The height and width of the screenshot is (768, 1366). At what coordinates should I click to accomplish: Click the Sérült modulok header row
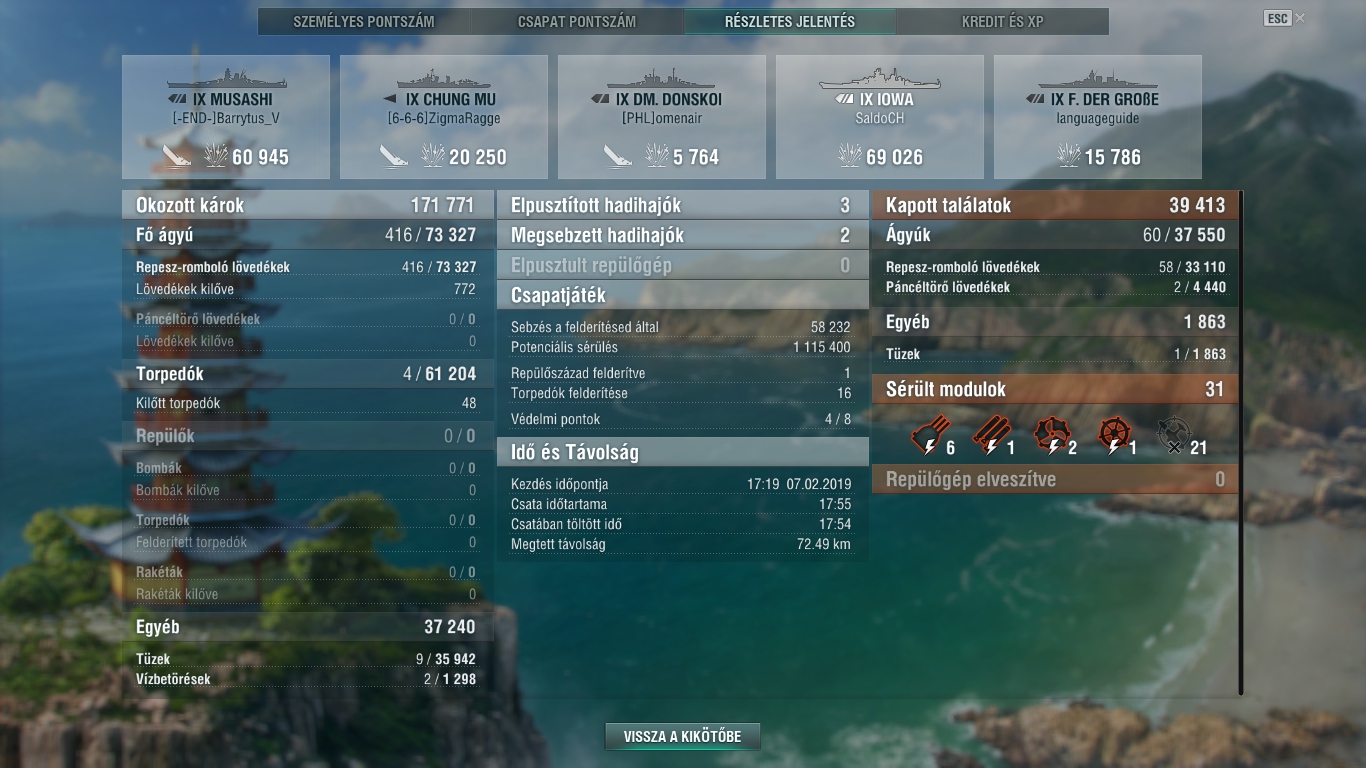(x=1055, y=389)
